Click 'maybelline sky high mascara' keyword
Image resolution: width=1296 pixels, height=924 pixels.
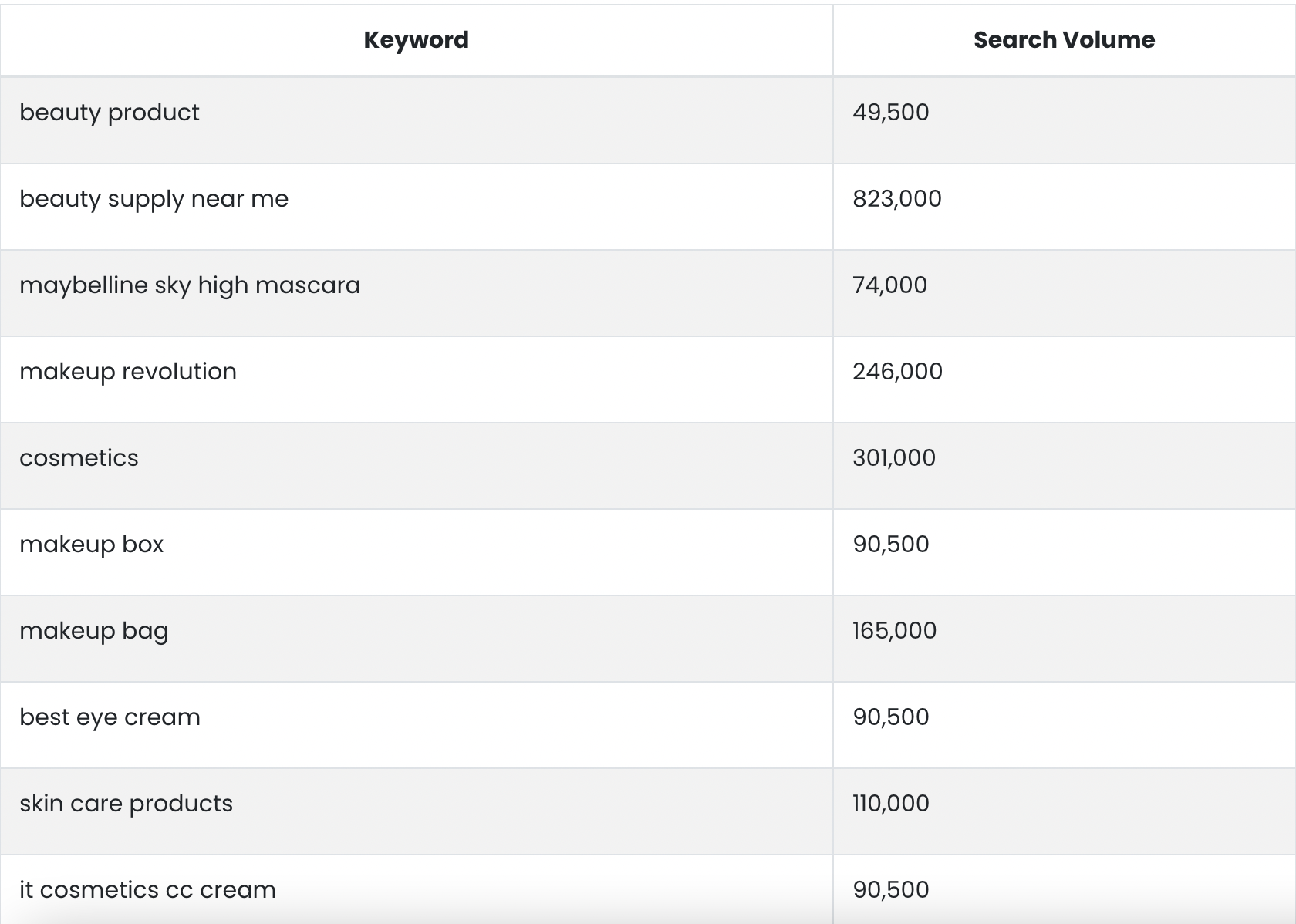pyautogui.click(x=190, y=285)
